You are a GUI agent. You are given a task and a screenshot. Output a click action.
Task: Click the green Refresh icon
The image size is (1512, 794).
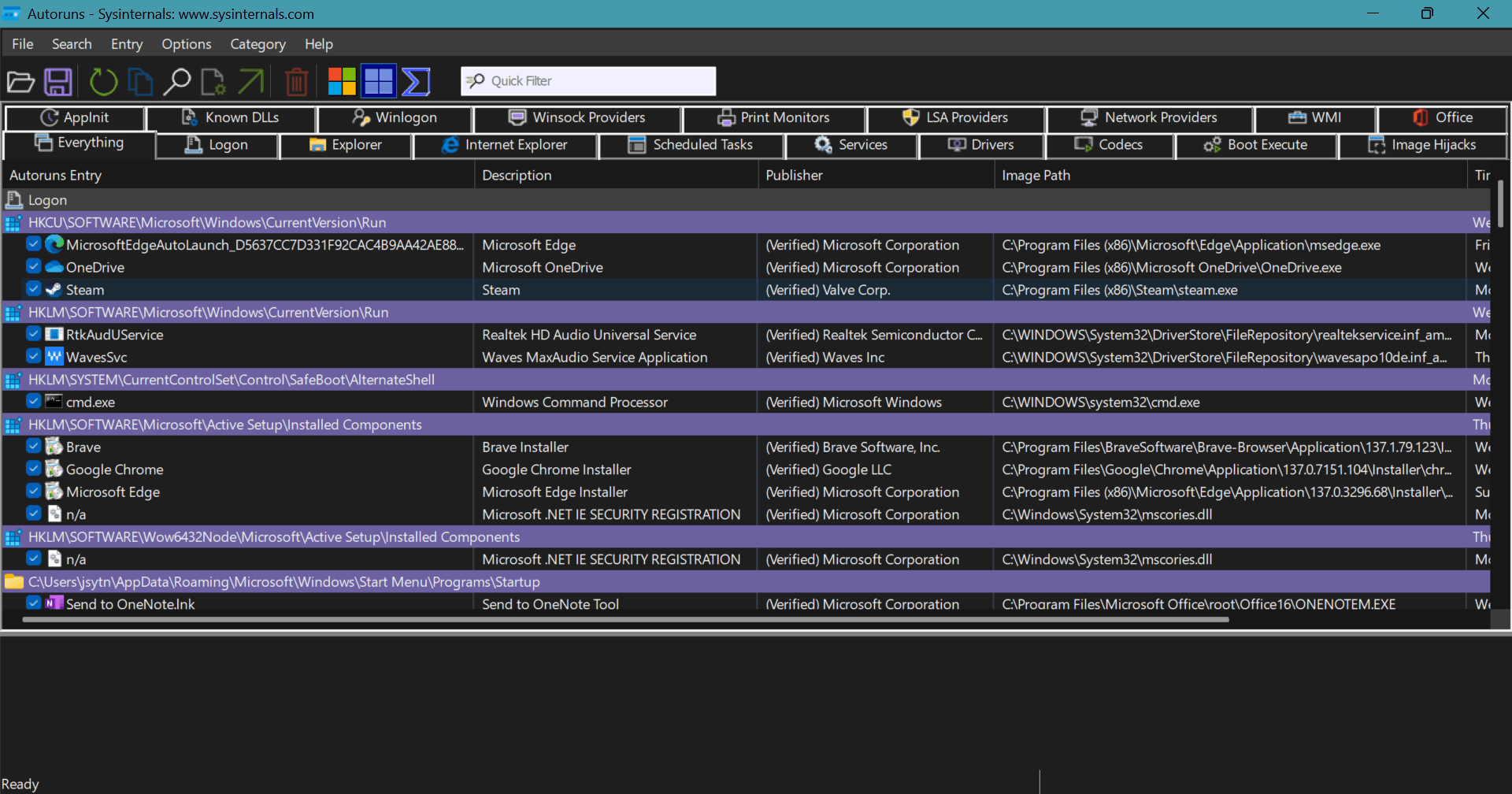click(103, 81)
